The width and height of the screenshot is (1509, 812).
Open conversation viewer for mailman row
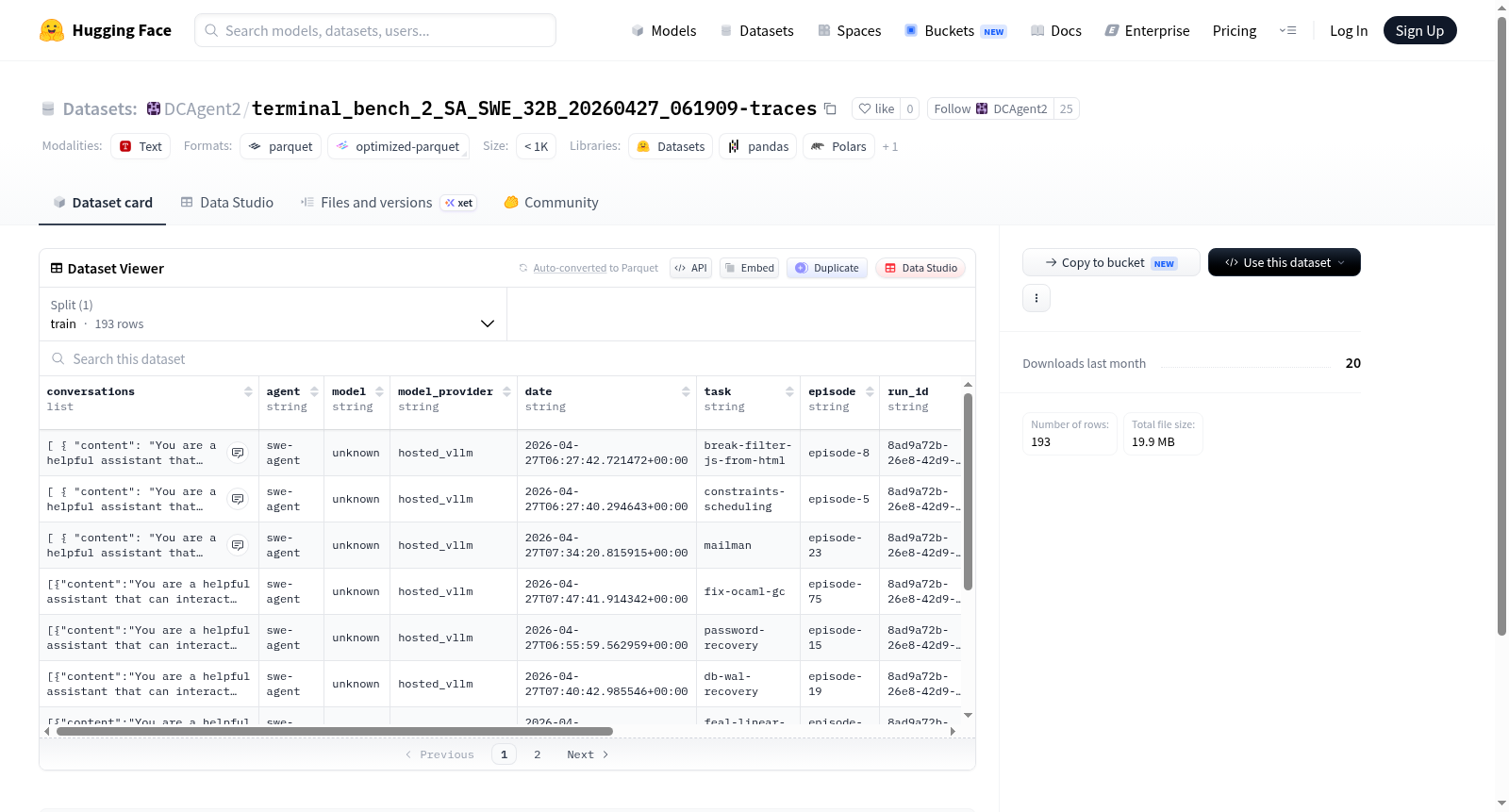[238, 545]
